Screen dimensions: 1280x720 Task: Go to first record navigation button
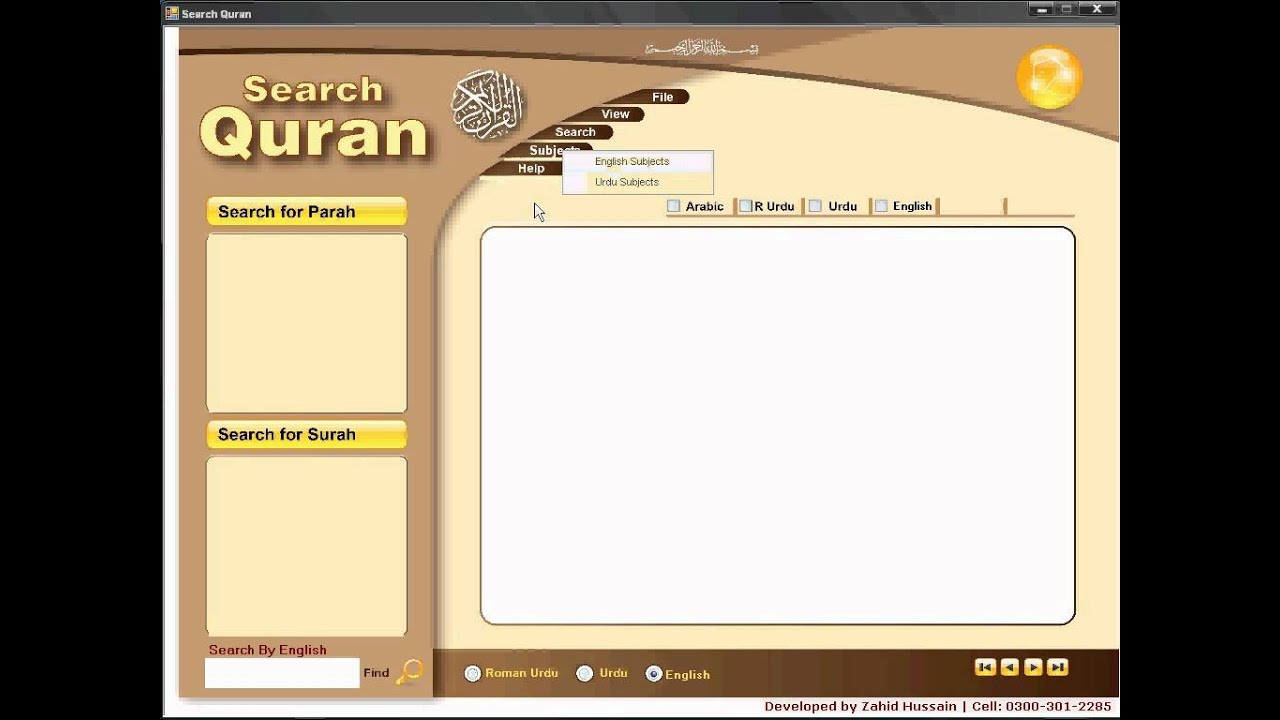click(985, 667)
